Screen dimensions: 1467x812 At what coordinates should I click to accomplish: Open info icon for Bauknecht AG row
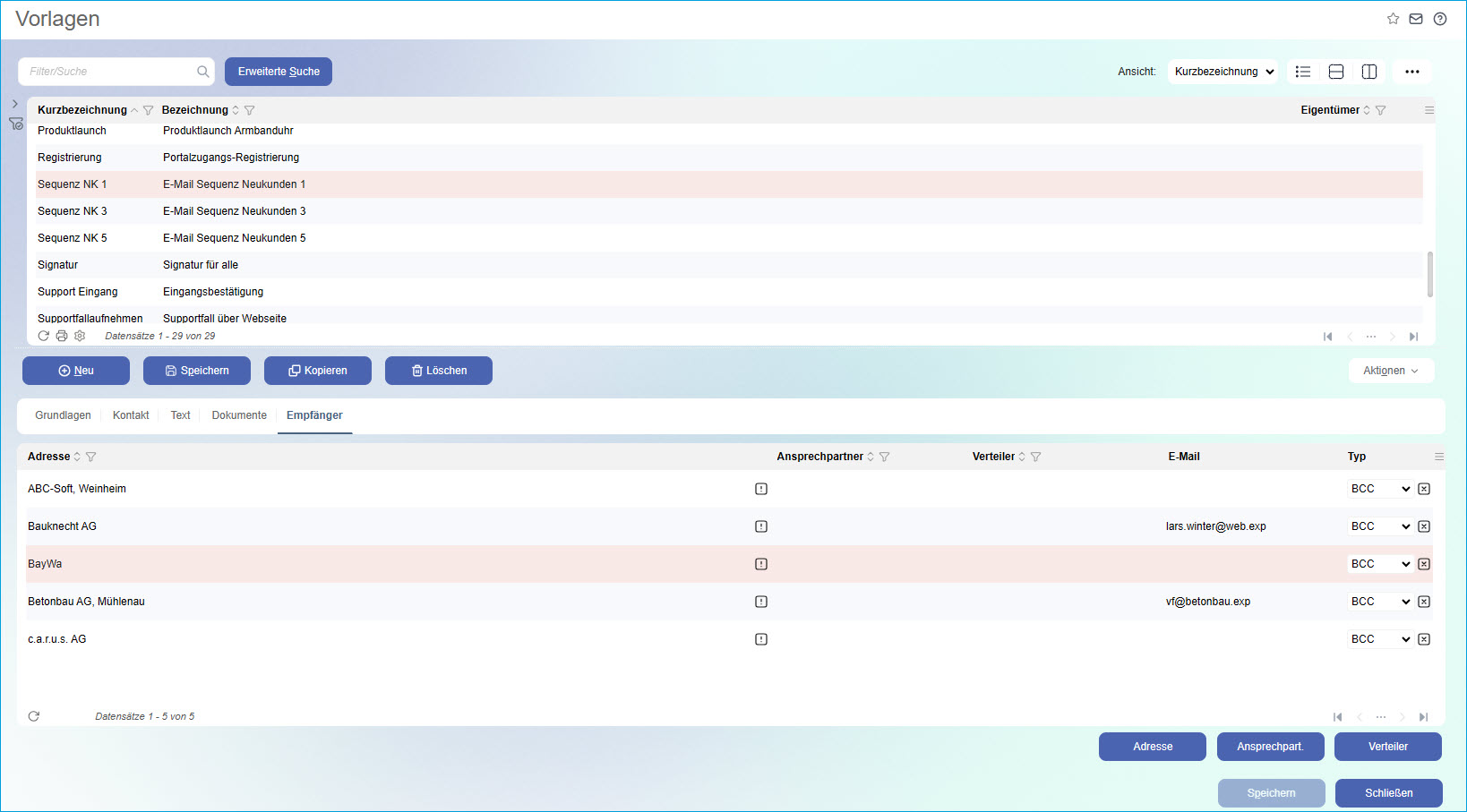point(761,526)
